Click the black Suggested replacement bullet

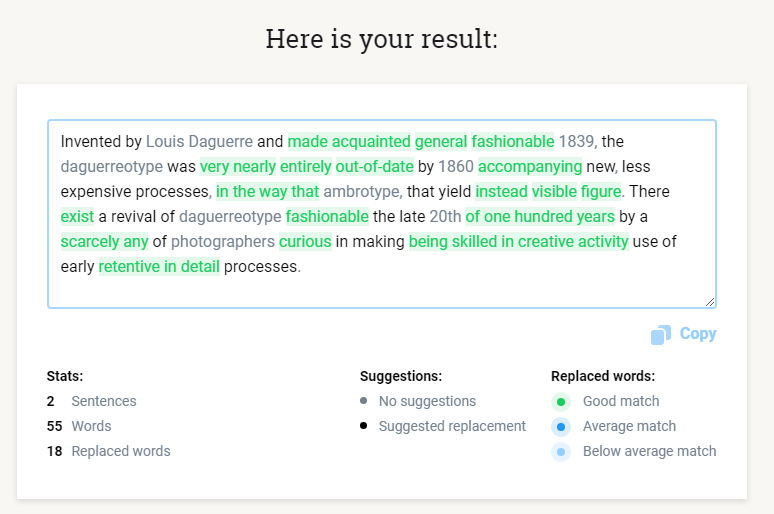click(x=364, y=426)
